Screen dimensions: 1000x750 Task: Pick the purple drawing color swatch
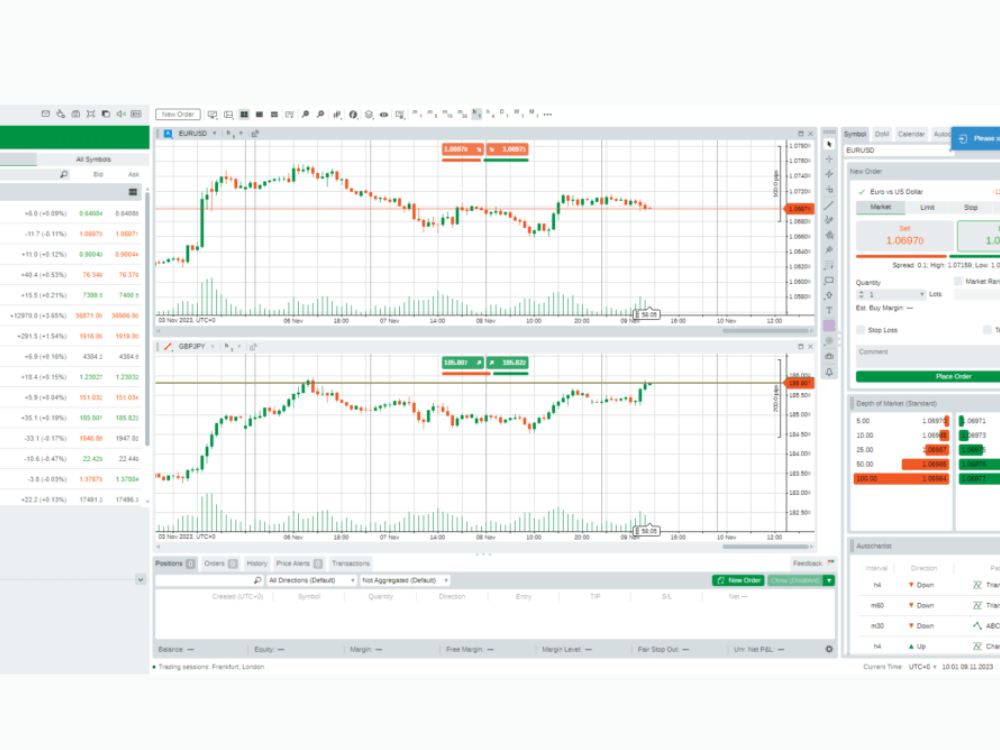pos(829,326)
